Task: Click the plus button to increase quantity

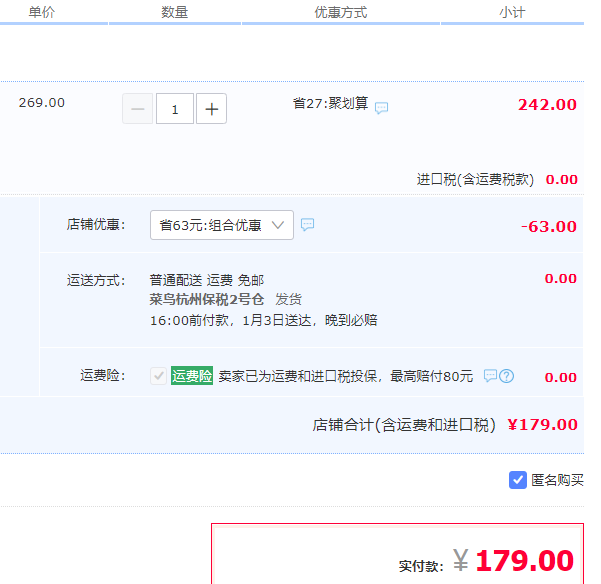Action: click(x=211, y=109)
